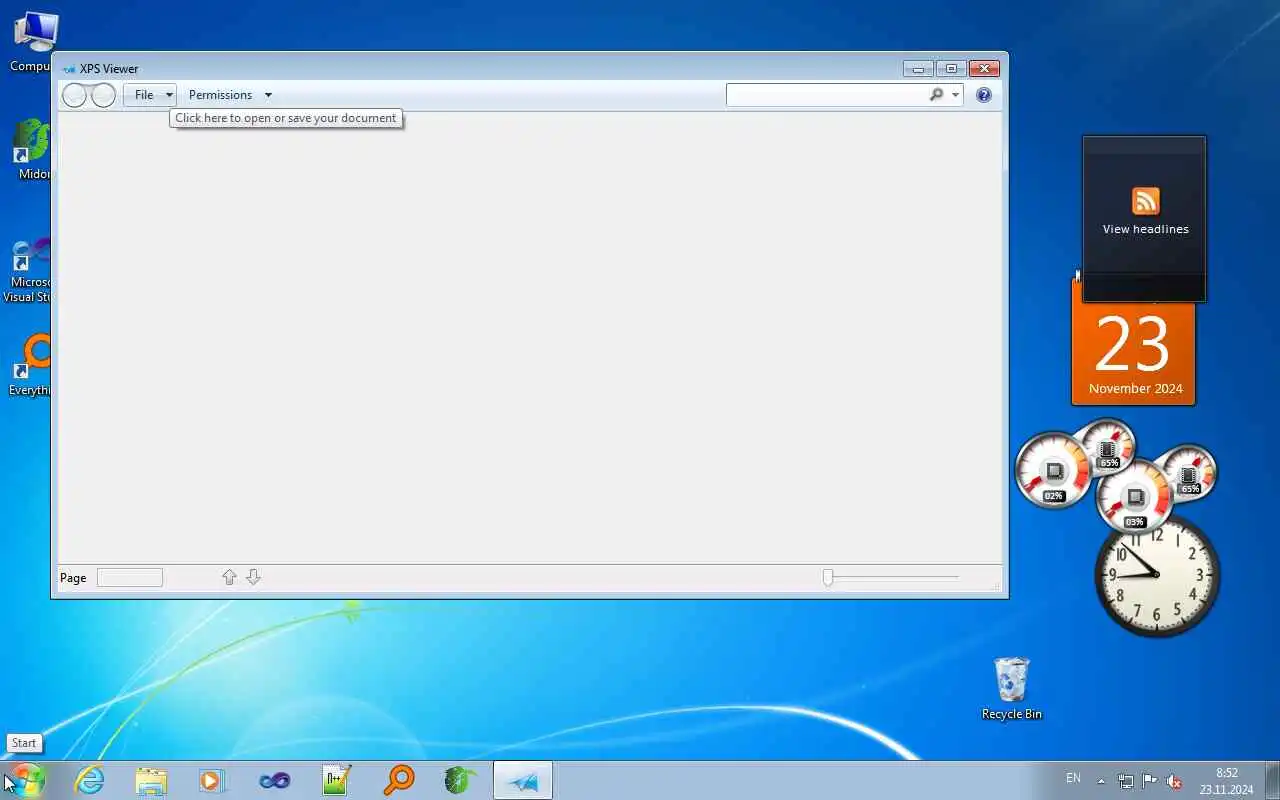Image resolution: width=1280 pixels, height=800 pixels.
Task: Expand the search options arrow
Action: (x=956, y=95)
